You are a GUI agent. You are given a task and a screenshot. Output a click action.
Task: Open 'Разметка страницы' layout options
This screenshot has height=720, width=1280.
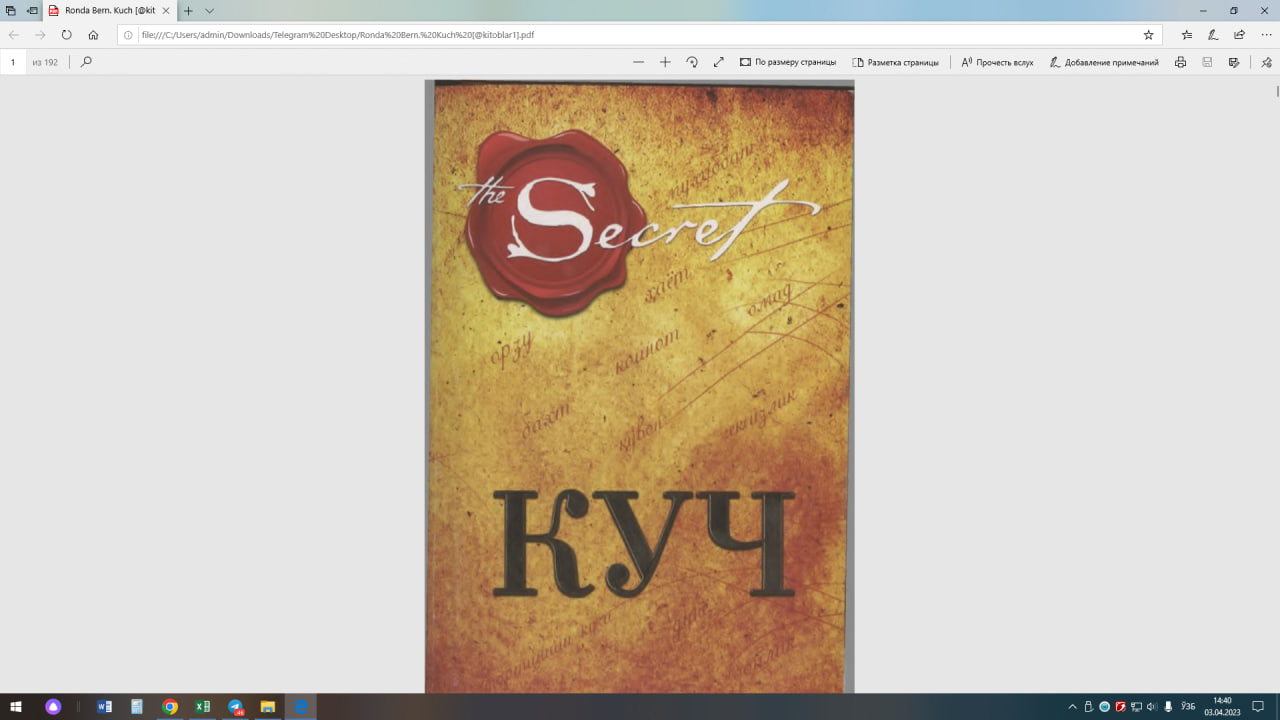[895, 62]
